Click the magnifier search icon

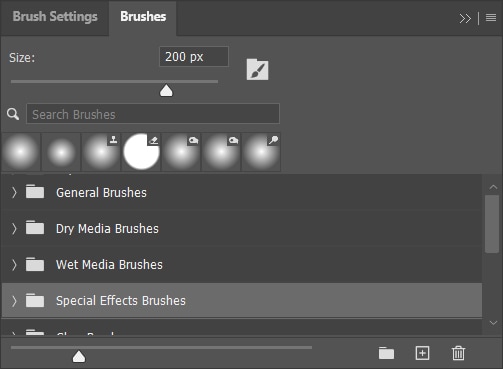(x=13, y=114)
